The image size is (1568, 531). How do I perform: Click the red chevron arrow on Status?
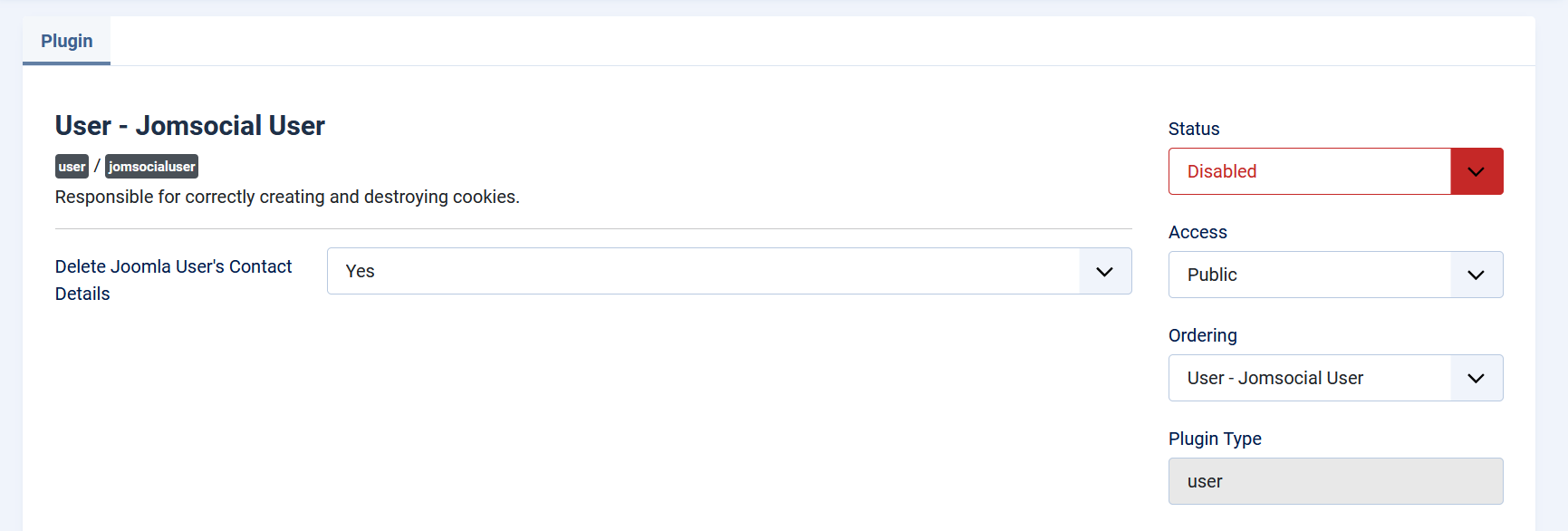point(1476,171)
